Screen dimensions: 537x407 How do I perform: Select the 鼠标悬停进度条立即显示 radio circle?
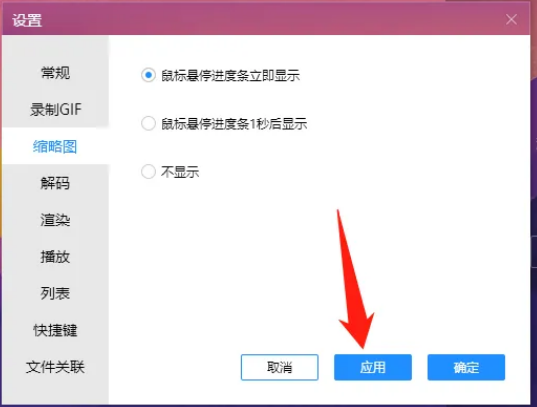(148, 75)
